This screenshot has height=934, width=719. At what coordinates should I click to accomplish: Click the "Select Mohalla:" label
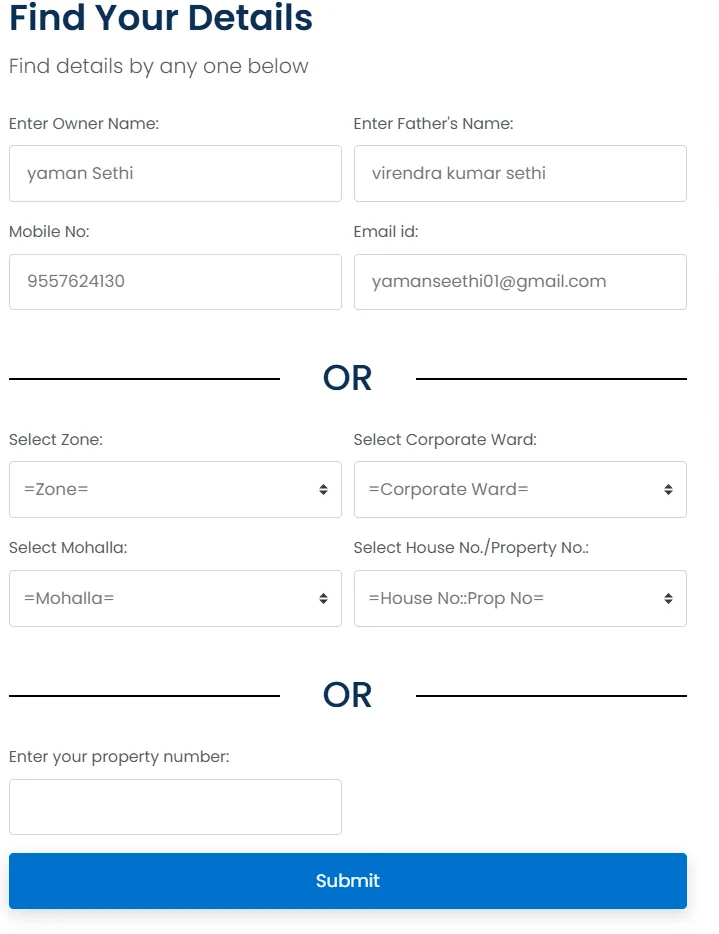[x=68, y=548]
